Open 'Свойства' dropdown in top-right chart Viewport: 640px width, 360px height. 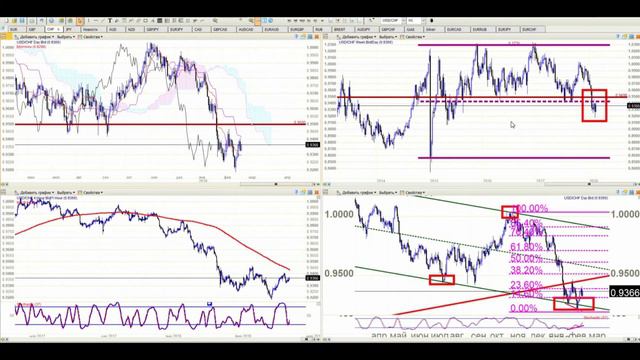(412, 37)
